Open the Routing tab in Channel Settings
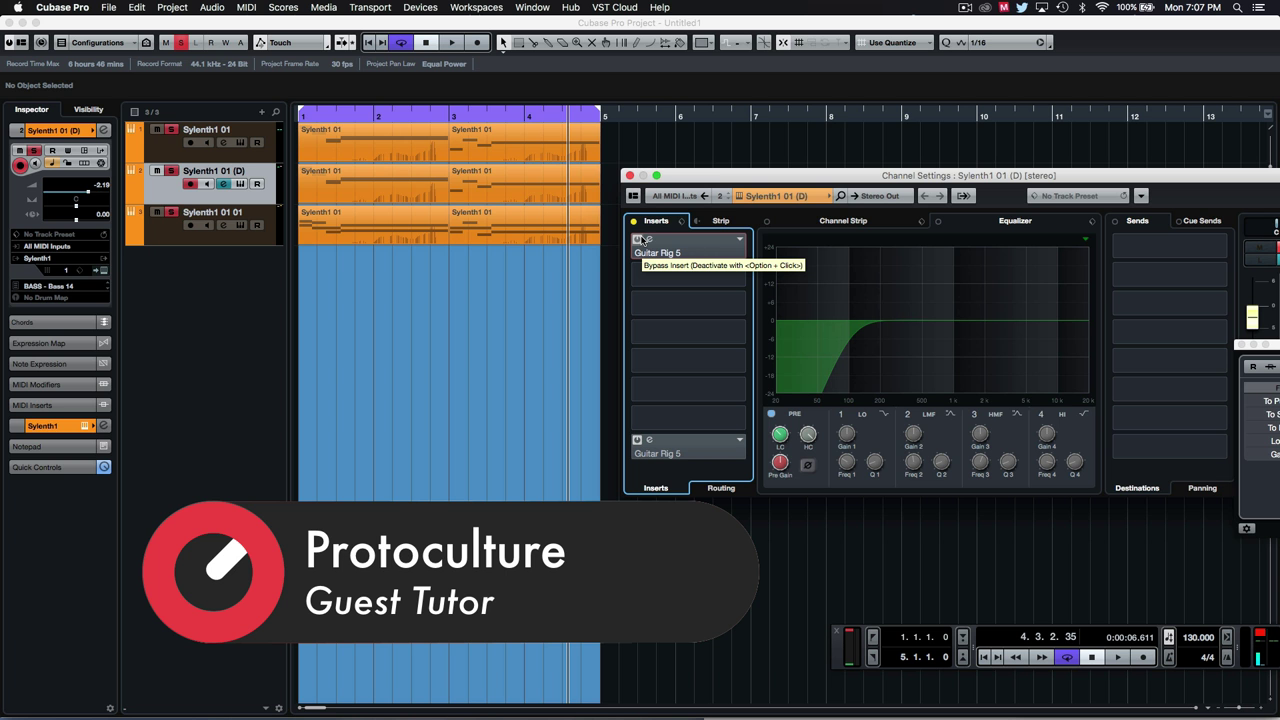 click(x=721, y=488)
